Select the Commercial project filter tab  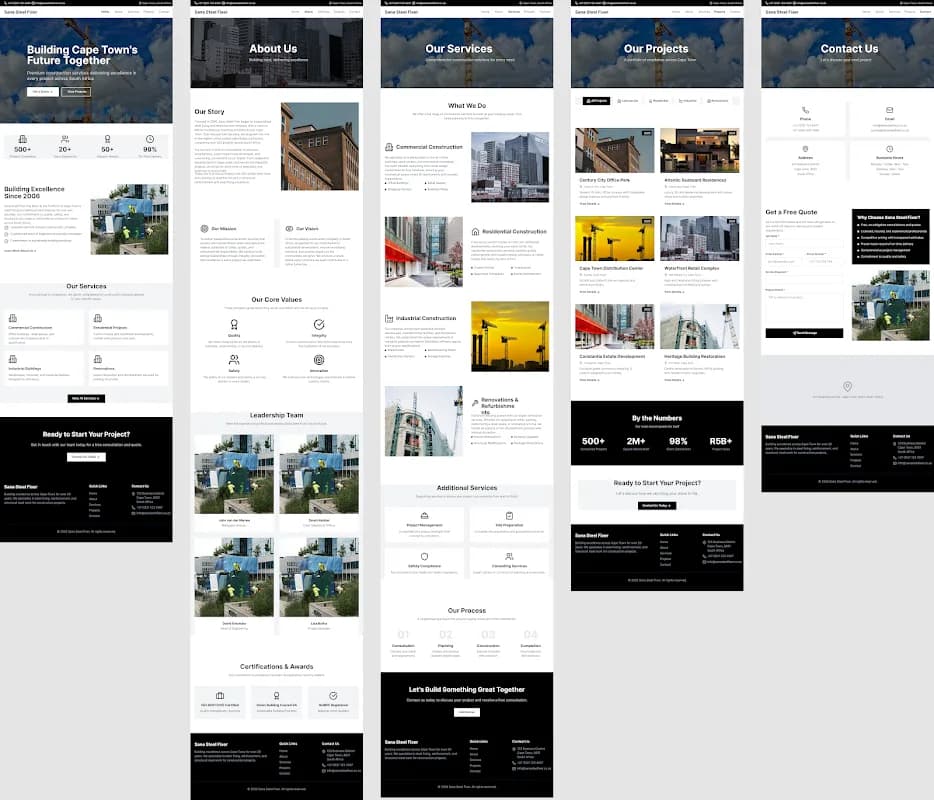[x=628, y=101]
